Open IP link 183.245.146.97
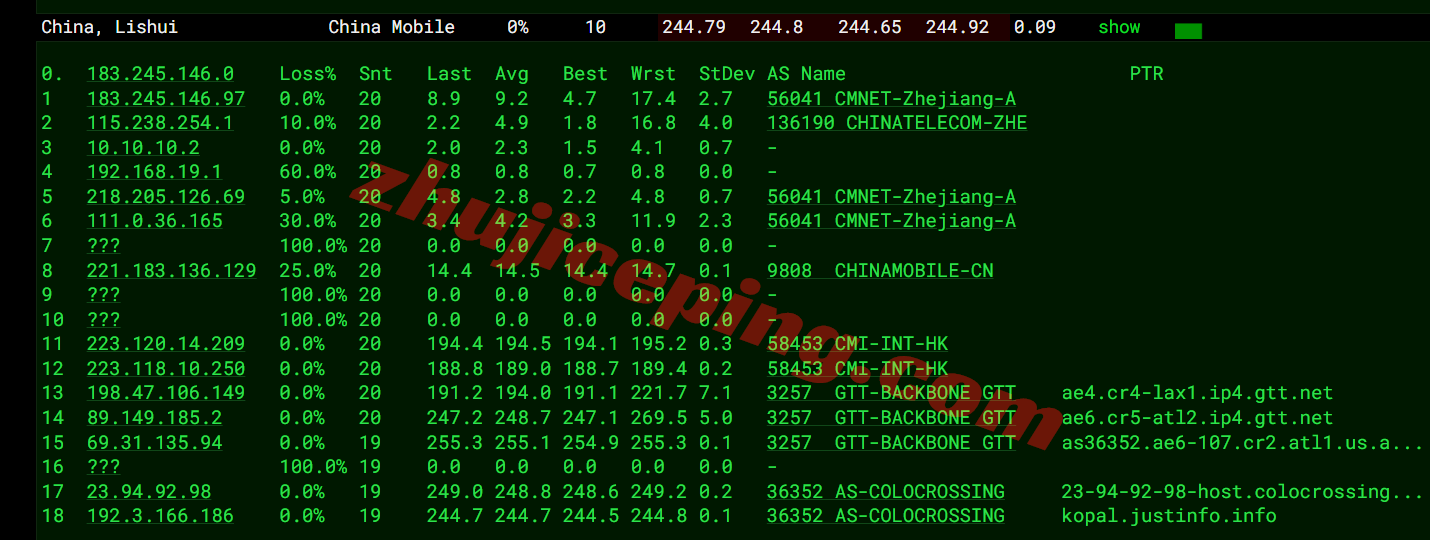 pos(166,99)
